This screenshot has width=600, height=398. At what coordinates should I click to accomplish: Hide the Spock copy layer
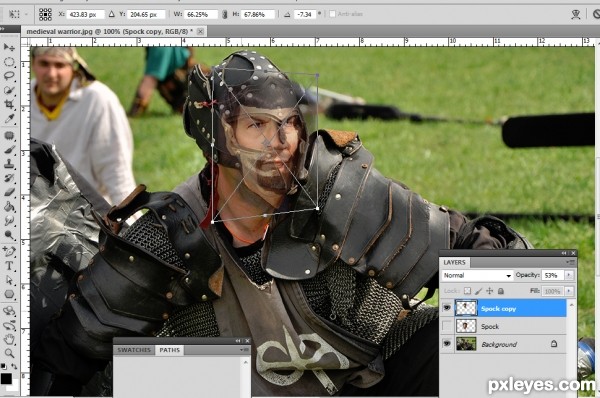click(x=447, y=308)
